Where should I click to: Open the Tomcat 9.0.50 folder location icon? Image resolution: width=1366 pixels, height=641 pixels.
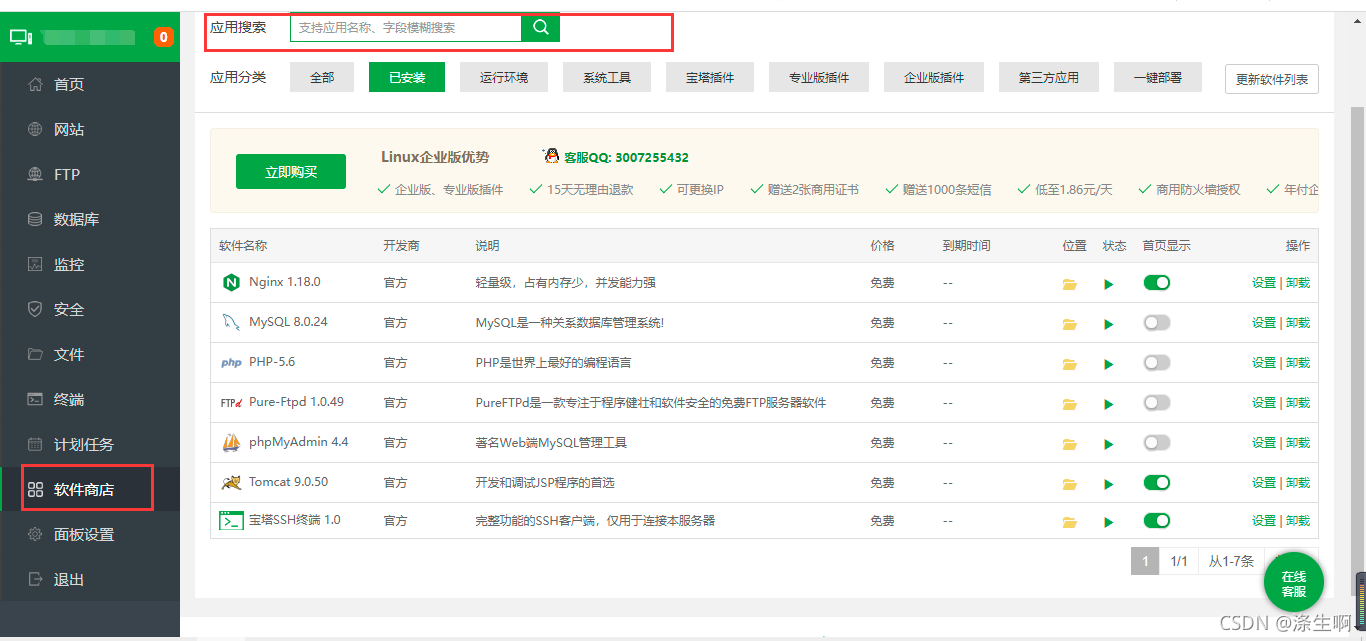tap(1070, 484)
